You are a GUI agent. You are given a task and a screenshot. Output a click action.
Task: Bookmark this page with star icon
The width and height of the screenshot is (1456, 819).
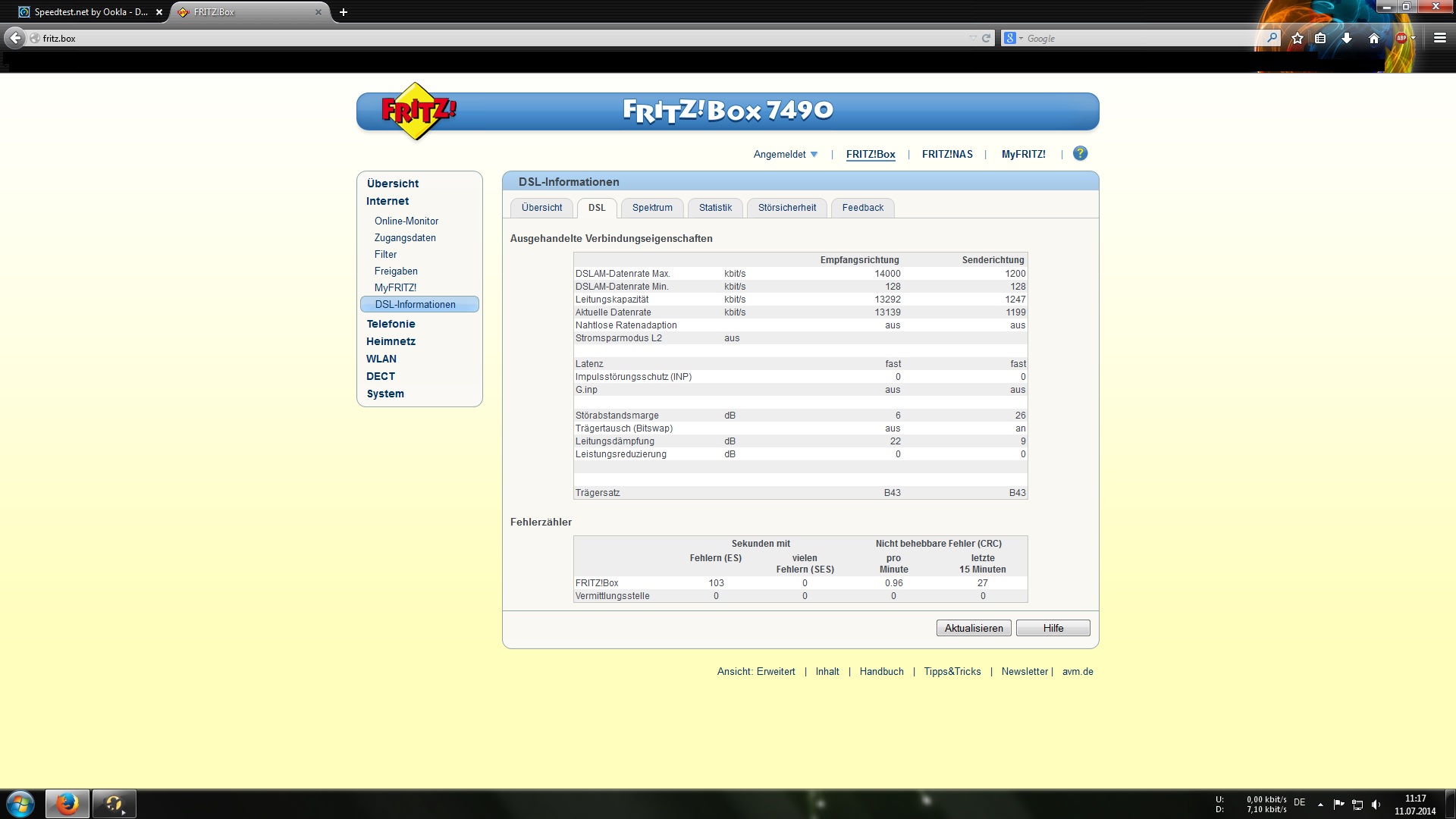tap(1298, 38)
